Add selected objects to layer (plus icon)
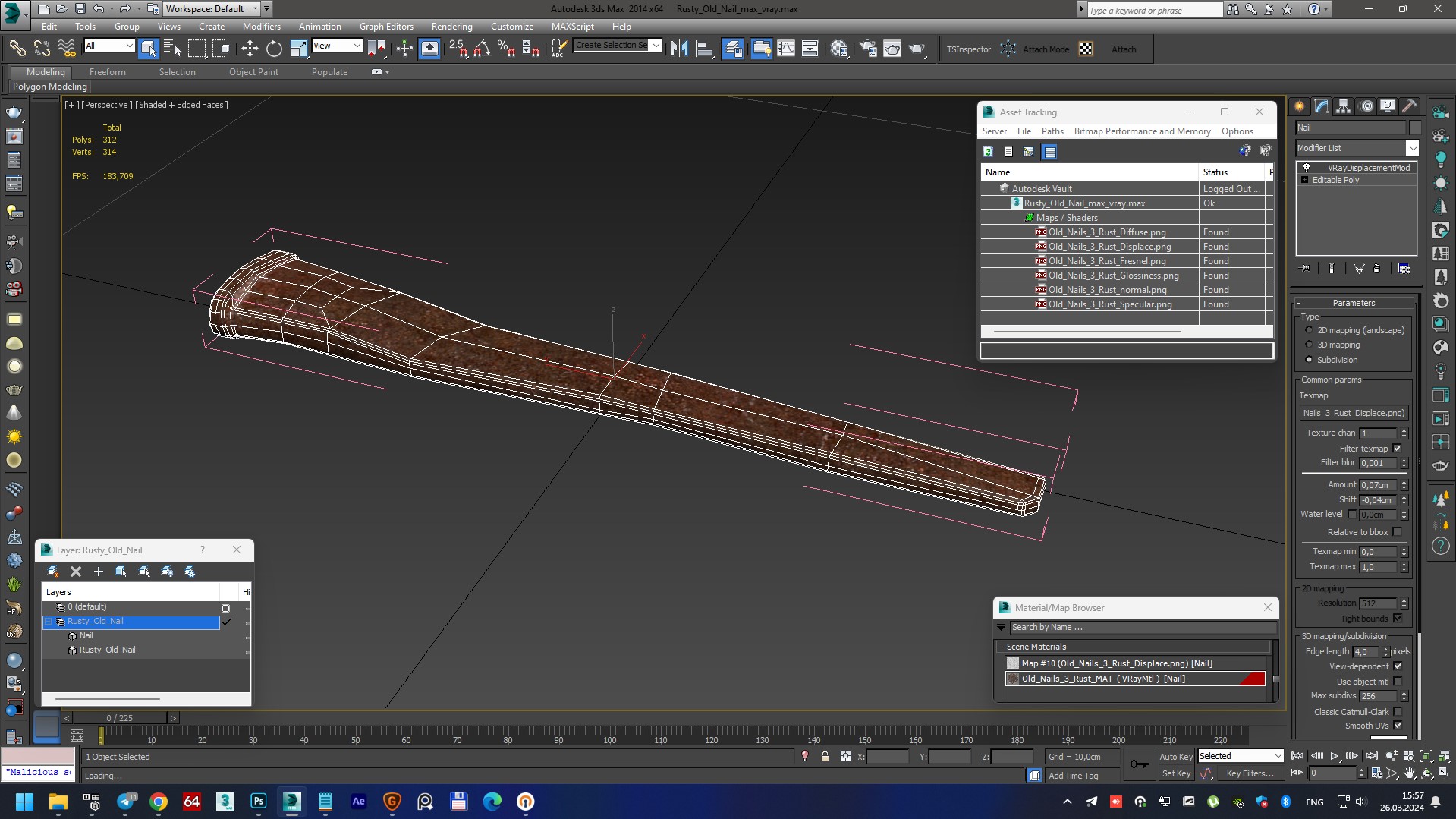Viewport: 1456px width, 819px height. 99,572
